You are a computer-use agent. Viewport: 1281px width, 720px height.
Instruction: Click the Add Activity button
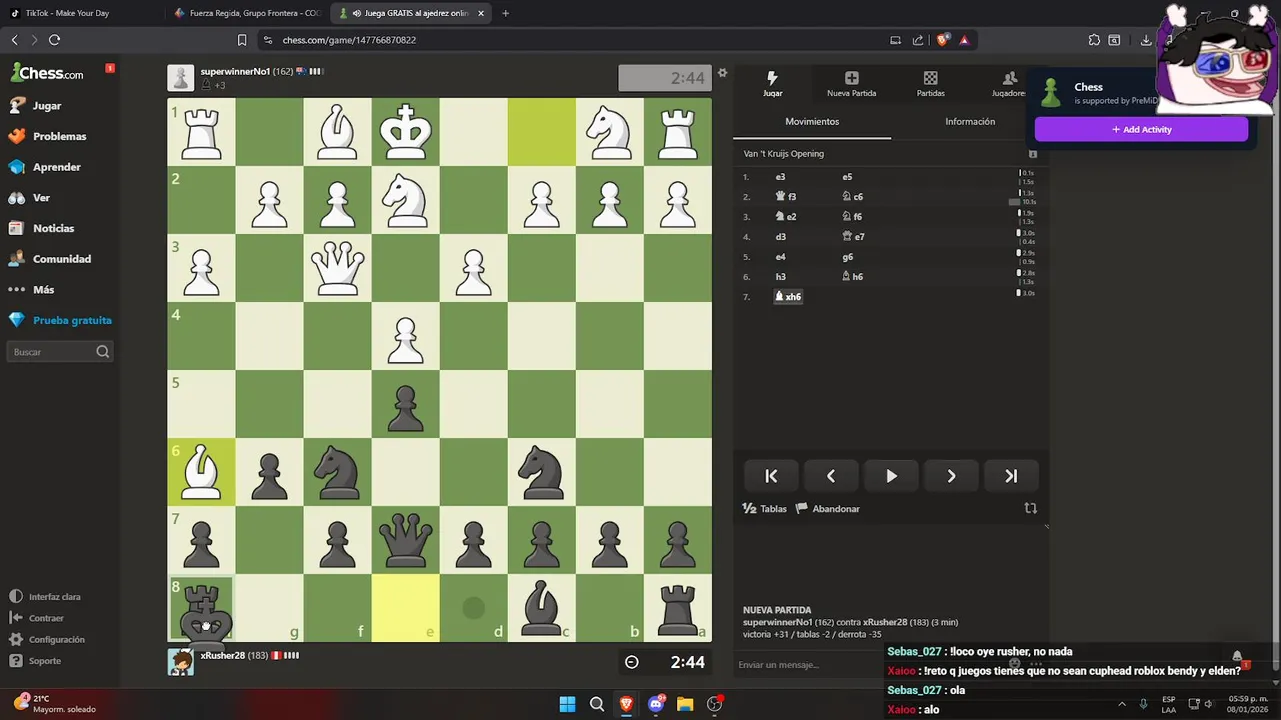[1141, 129]
